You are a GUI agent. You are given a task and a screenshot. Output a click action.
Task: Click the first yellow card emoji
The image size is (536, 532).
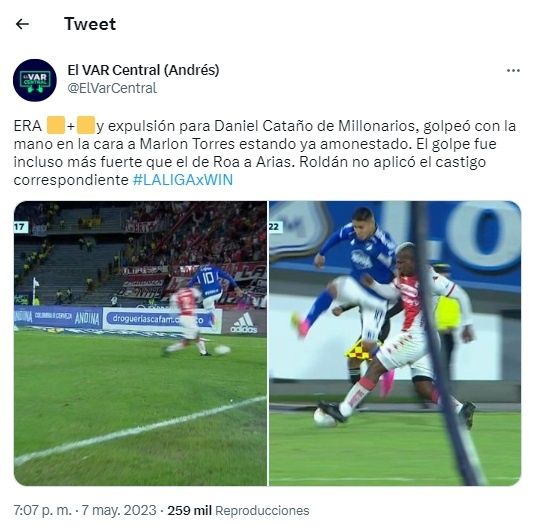(x=55, y=125)
